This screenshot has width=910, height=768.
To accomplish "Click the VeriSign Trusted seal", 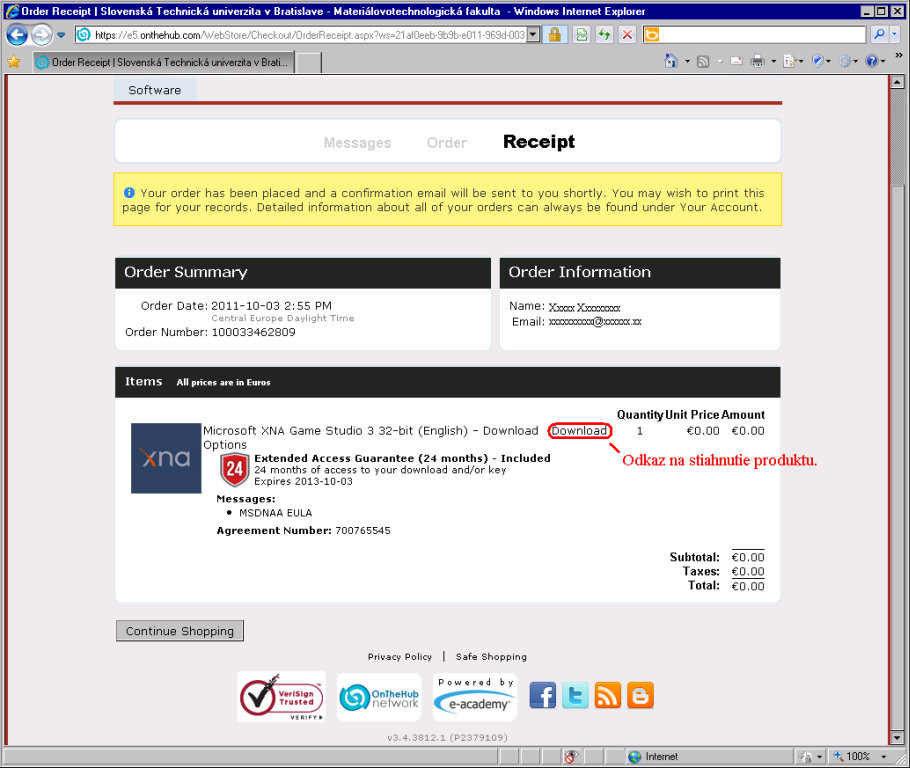I will (281, 697).
